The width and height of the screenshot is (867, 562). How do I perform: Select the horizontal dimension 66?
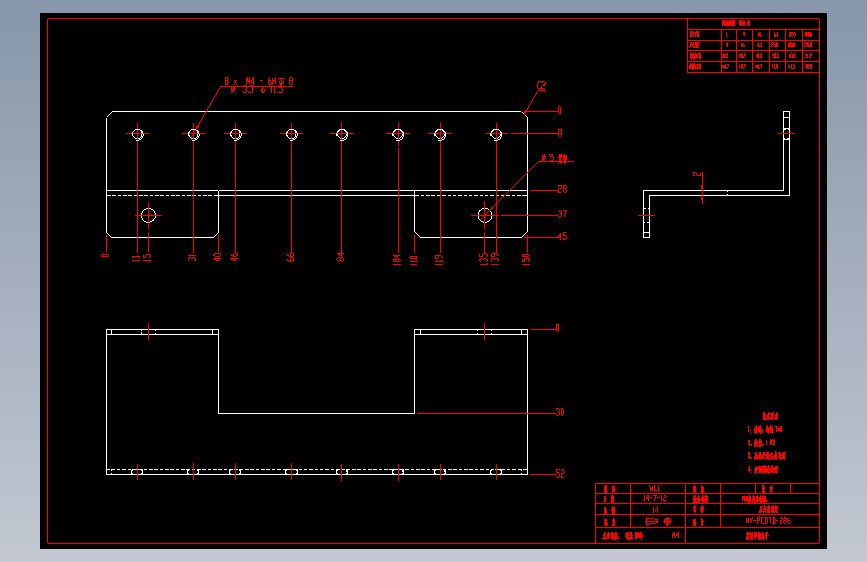(290, 257)
